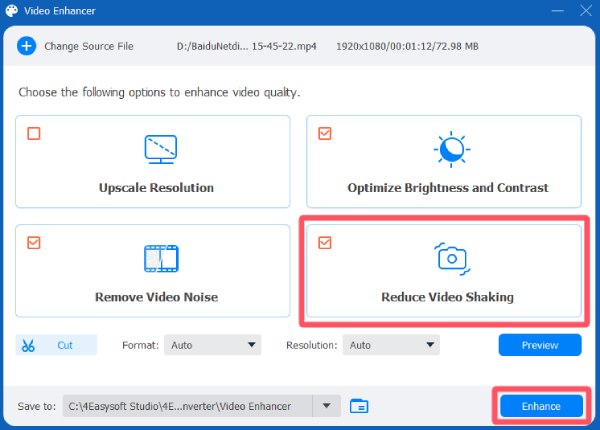Open the Resolution dropdown set to Auto
600x430 pixels.
(x=391, y=345)
